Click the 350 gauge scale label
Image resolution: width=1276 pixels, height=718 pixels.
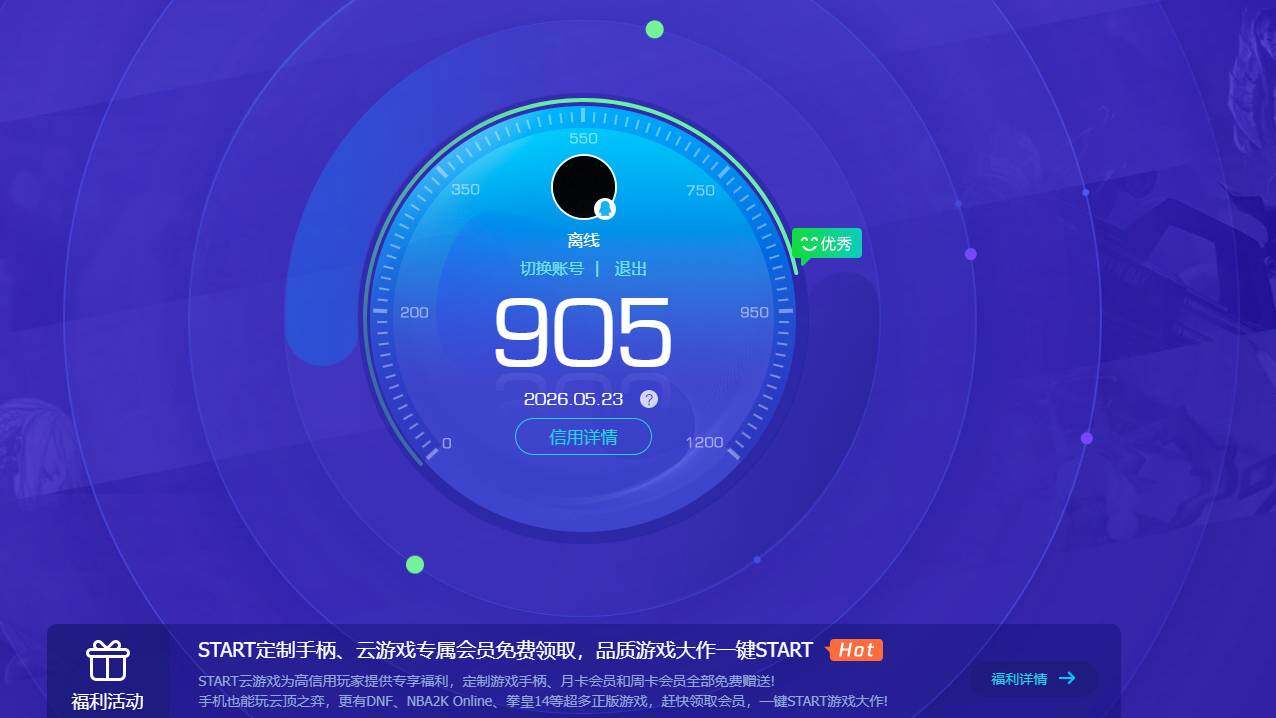pos(465,189)
